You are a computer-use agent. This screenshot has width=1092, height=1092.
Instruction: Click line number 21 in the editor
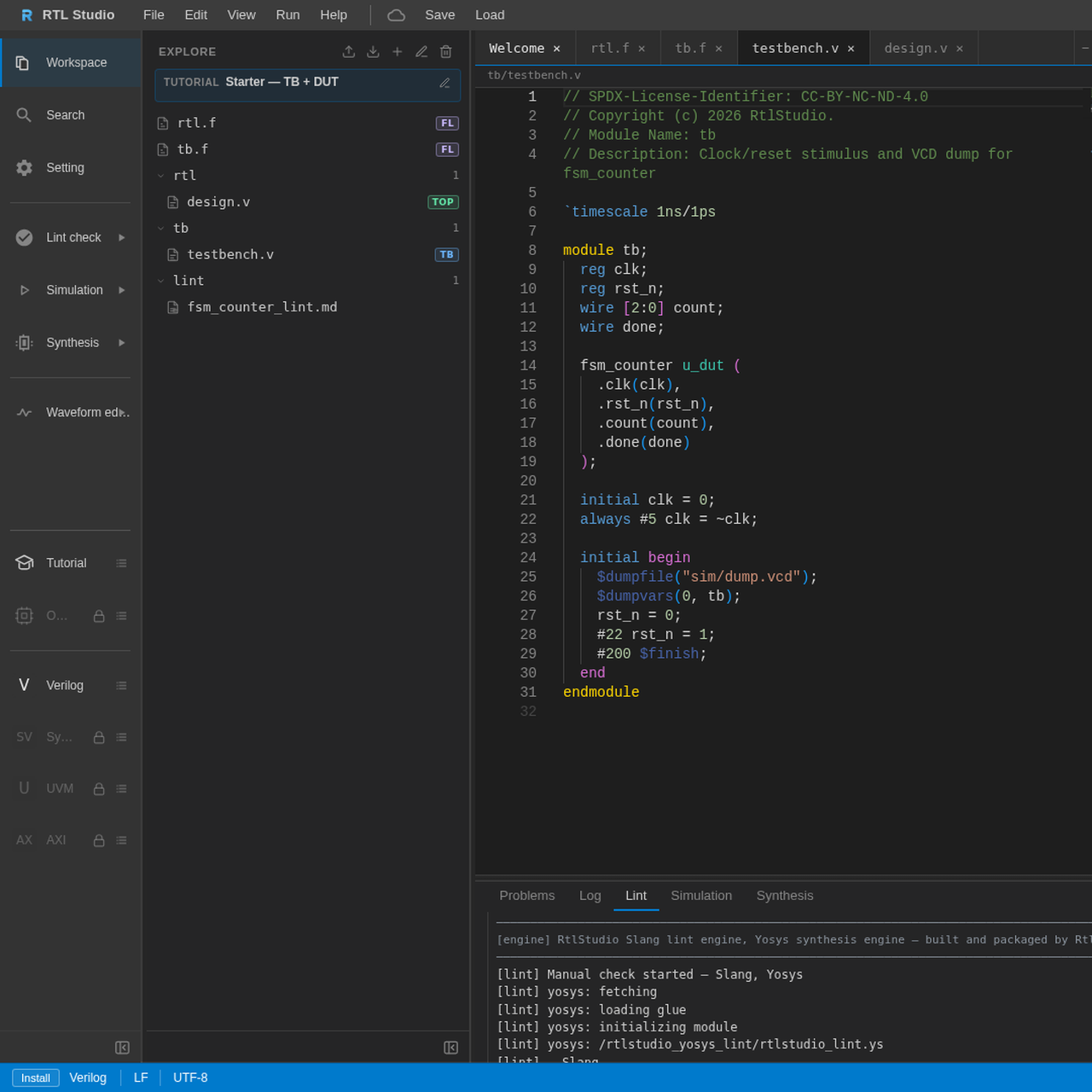(x=528, y=501)
